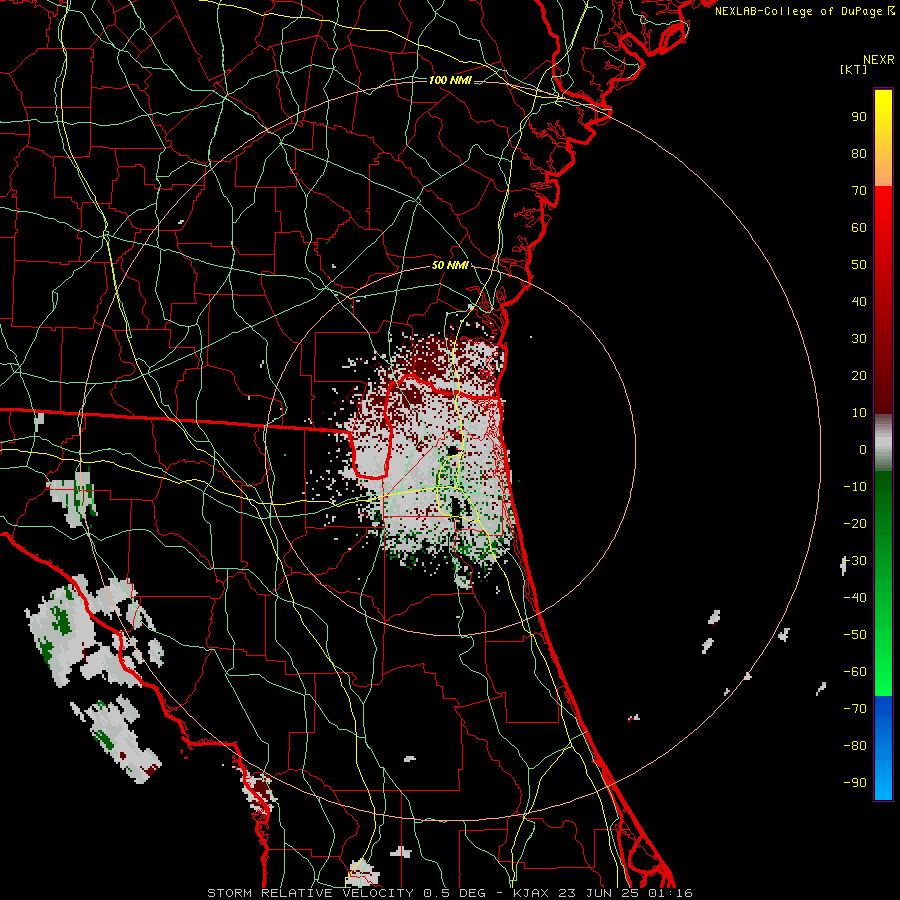Click the 50 NMI range ring label
The image size is (900, 900).
[x=450, y=265]
